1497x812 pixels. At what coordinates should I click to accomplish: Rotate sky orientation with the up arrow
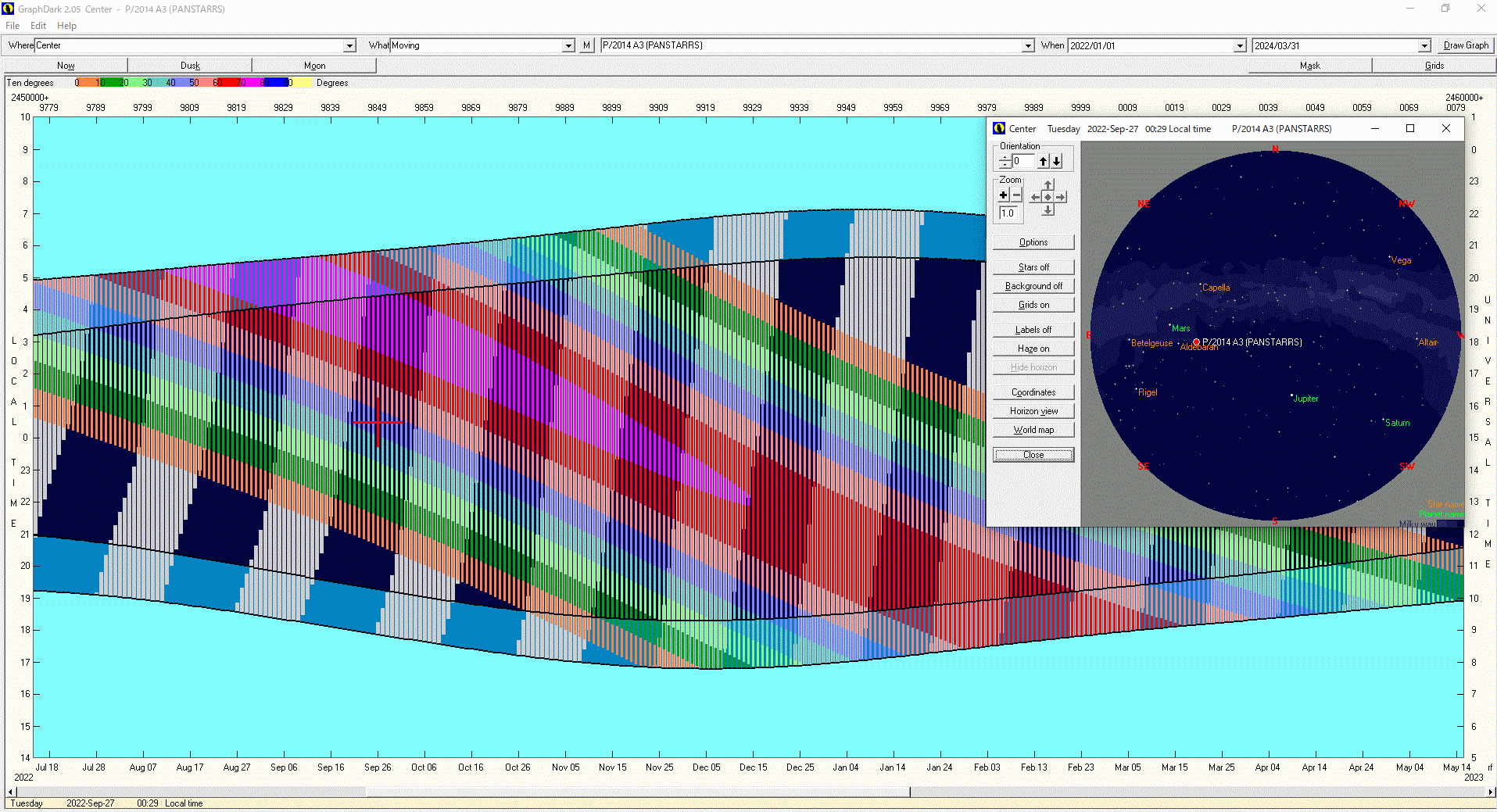click(x=1043, y=161)
